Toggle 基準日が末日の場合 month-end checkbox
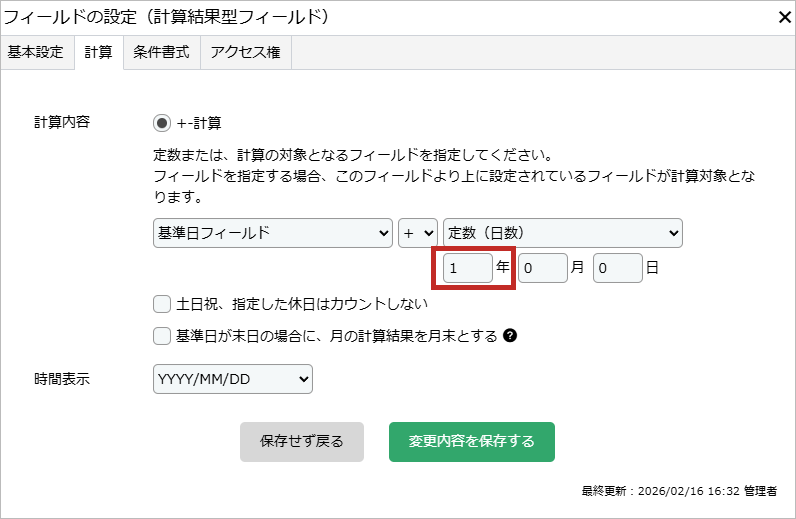 pyautogui.click(x=162, y=336)
